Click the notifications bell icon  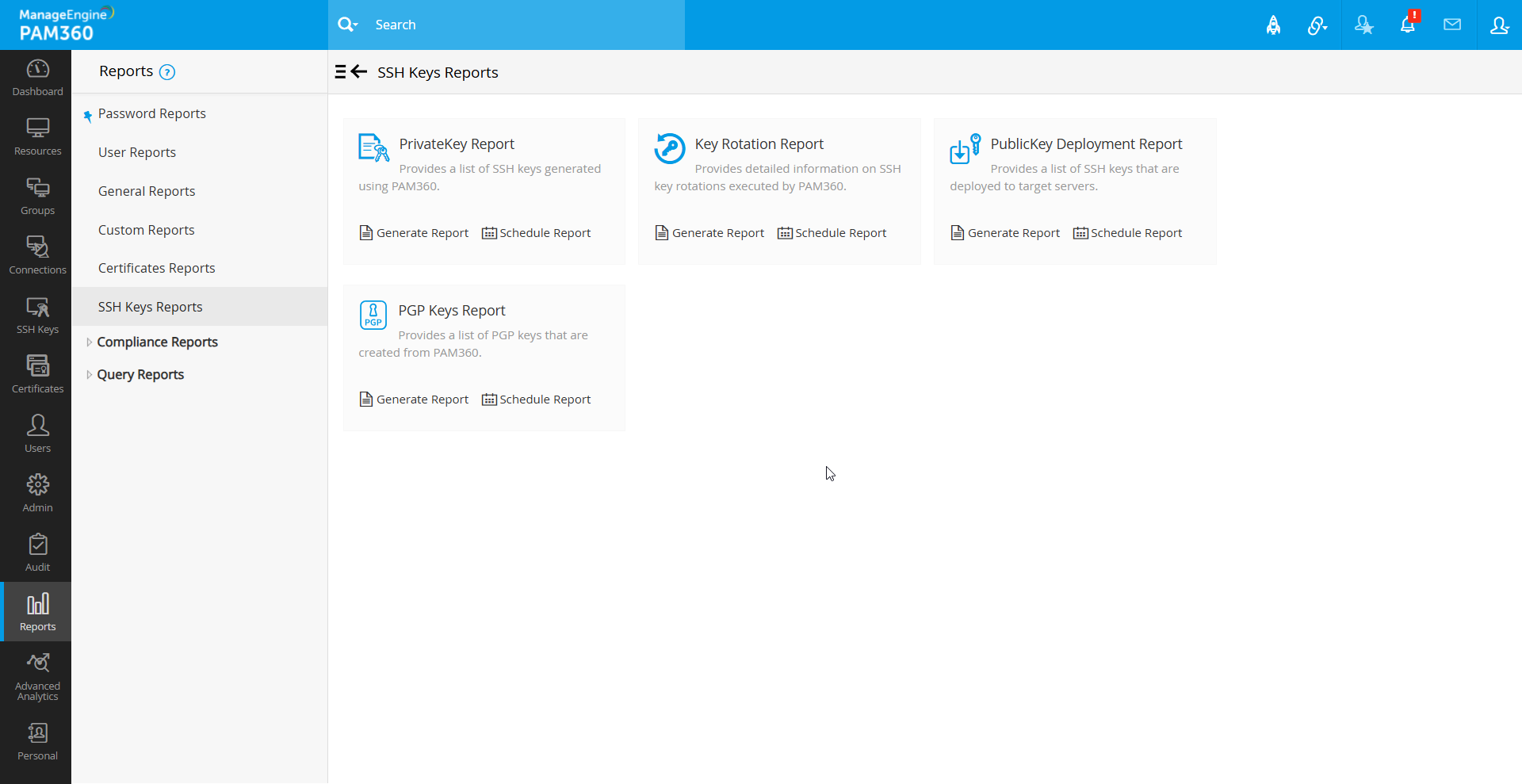click(1407, 25)
